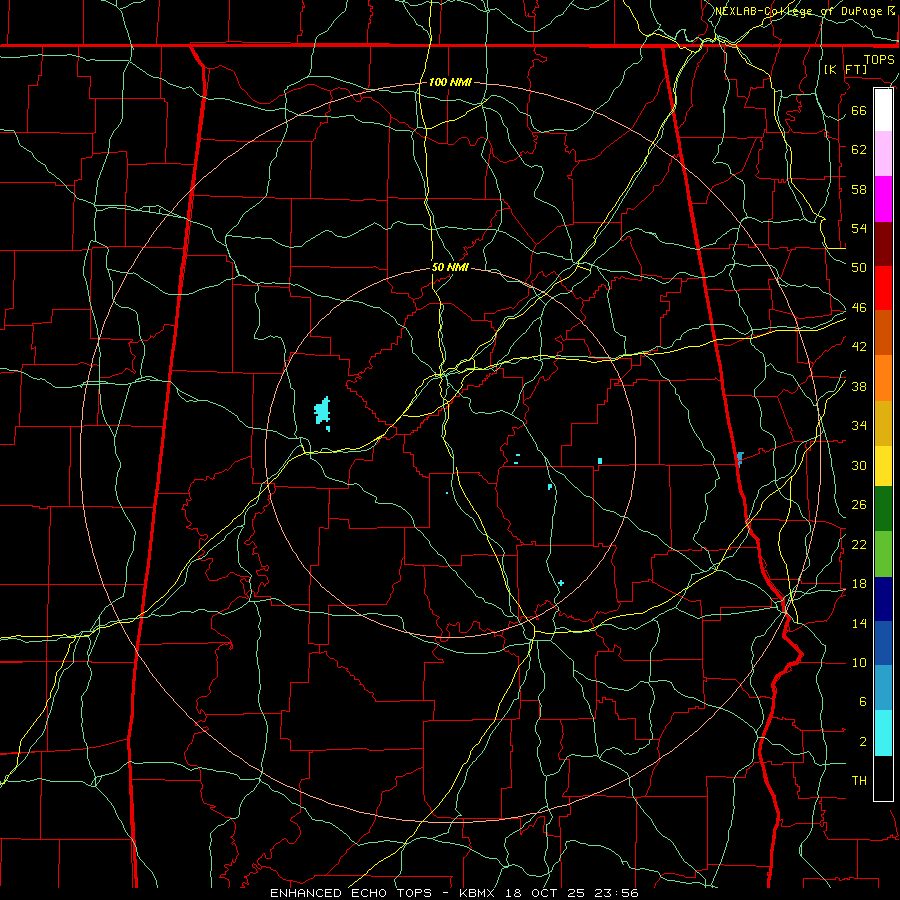Click the 'TH' threshold legend label

859,781
